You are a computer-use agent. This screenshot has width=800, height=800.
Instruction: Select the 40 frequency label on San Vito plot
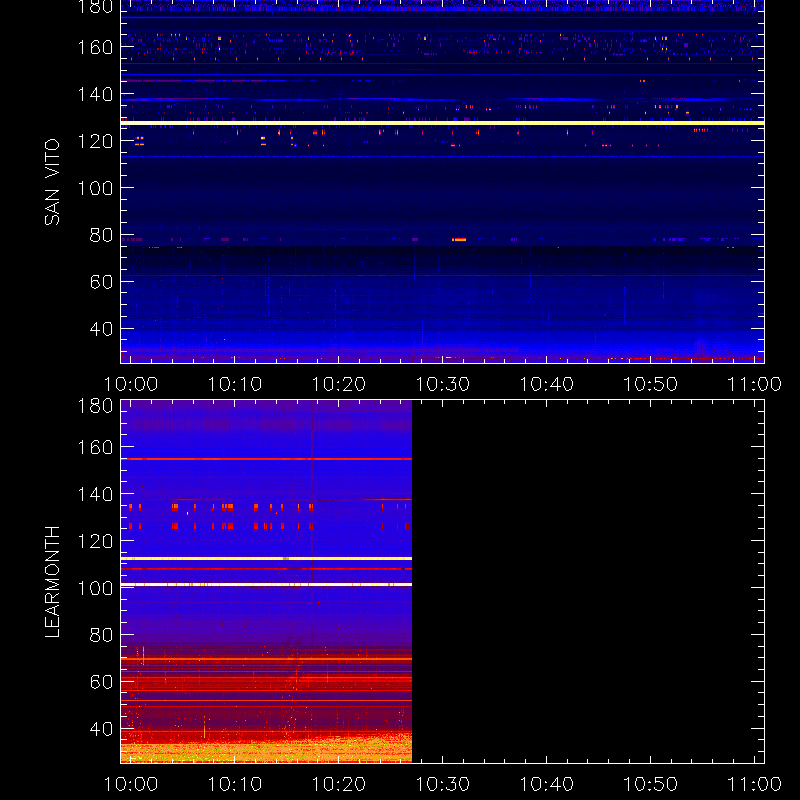(x=101, y=329)
